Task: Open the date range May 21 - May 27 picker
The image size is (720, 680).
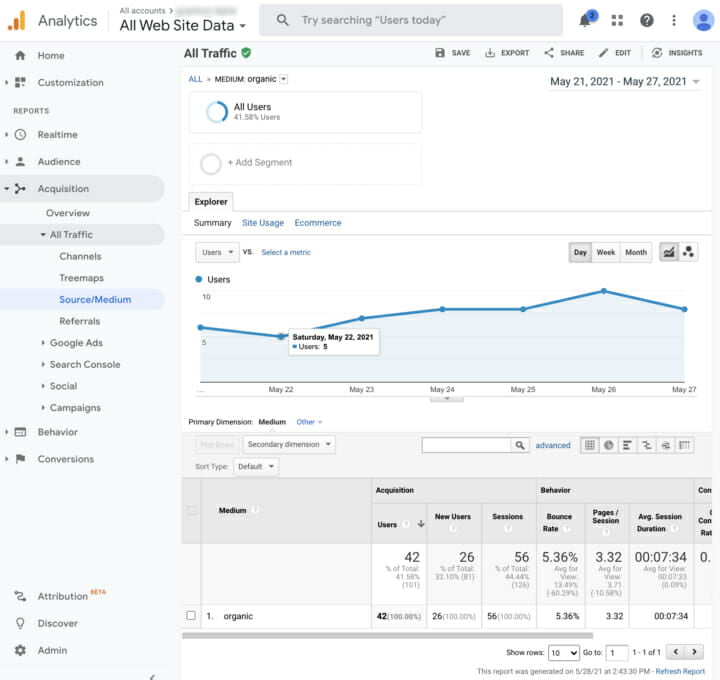Action: pos(624,82)
